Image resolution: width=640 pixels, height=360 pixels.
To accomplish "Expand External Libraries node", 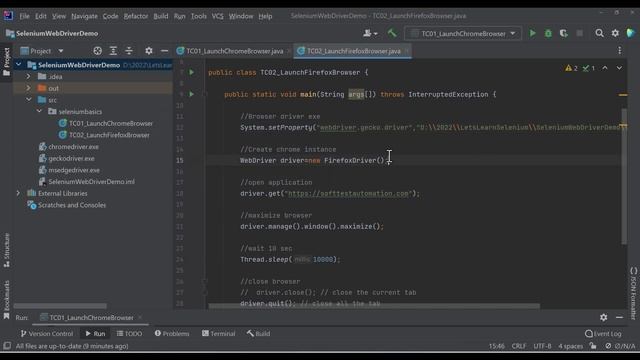I will point(18,193).
